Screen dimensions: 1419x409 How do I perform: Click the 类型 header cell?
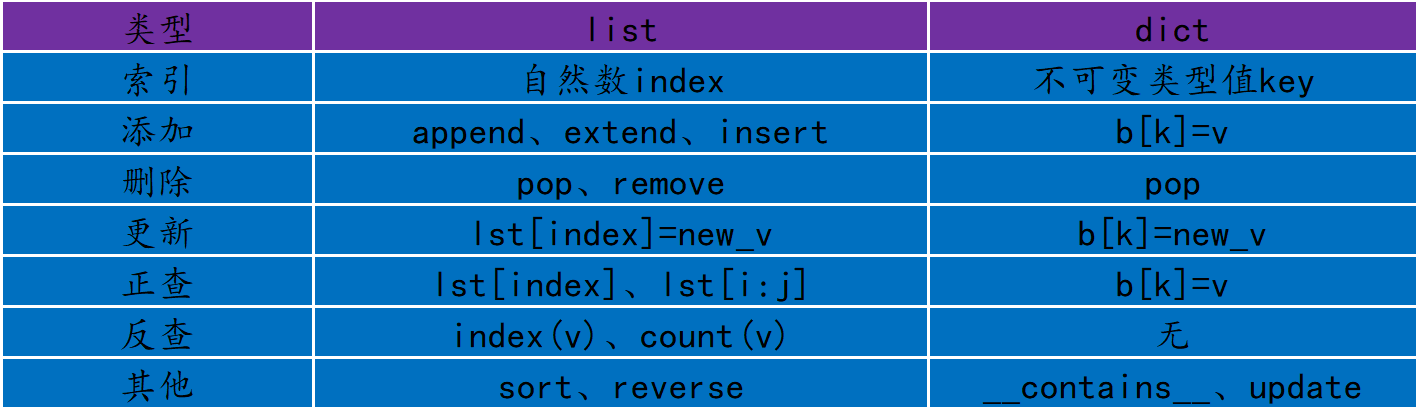click(157, 28)
